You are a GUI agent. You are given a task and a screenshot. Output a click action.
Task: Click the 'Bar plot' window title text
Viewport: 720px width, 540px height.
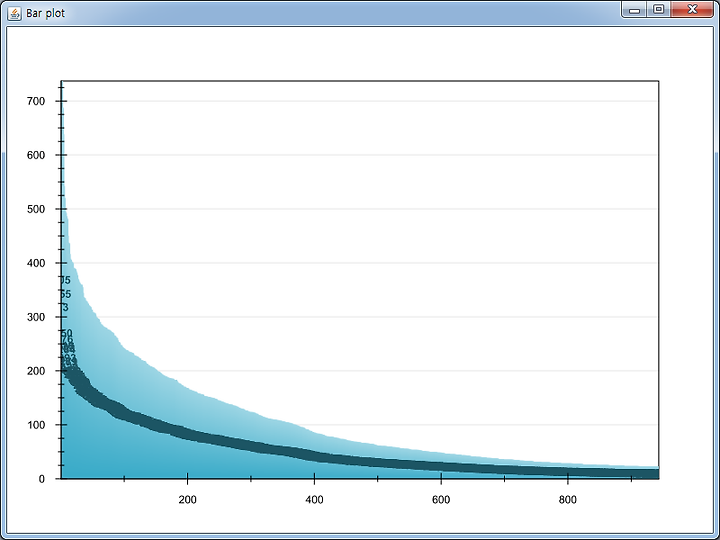pyautogui.click(x=45, y=13)
